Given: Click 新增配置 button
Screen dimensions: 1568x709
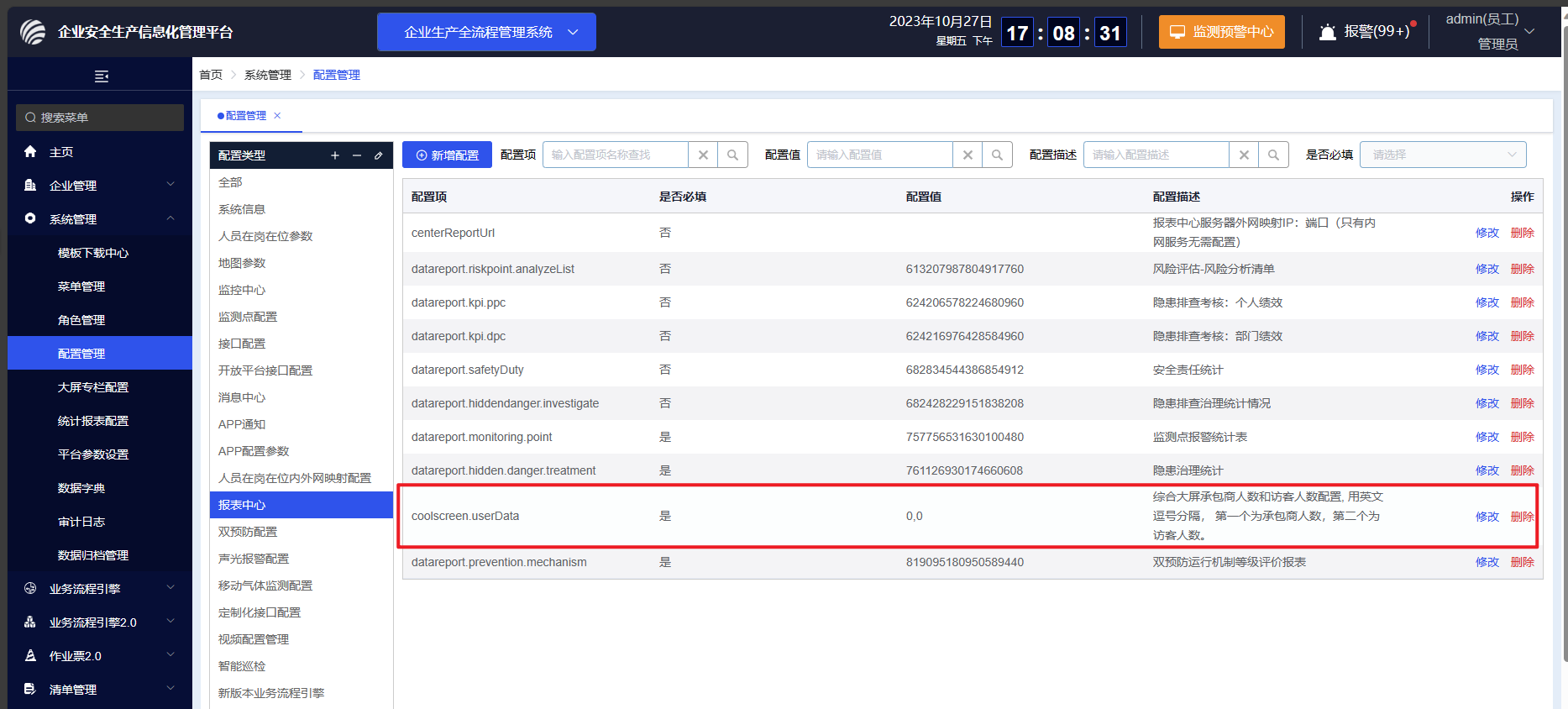Looking at the screenshot, I should point(447,155).
